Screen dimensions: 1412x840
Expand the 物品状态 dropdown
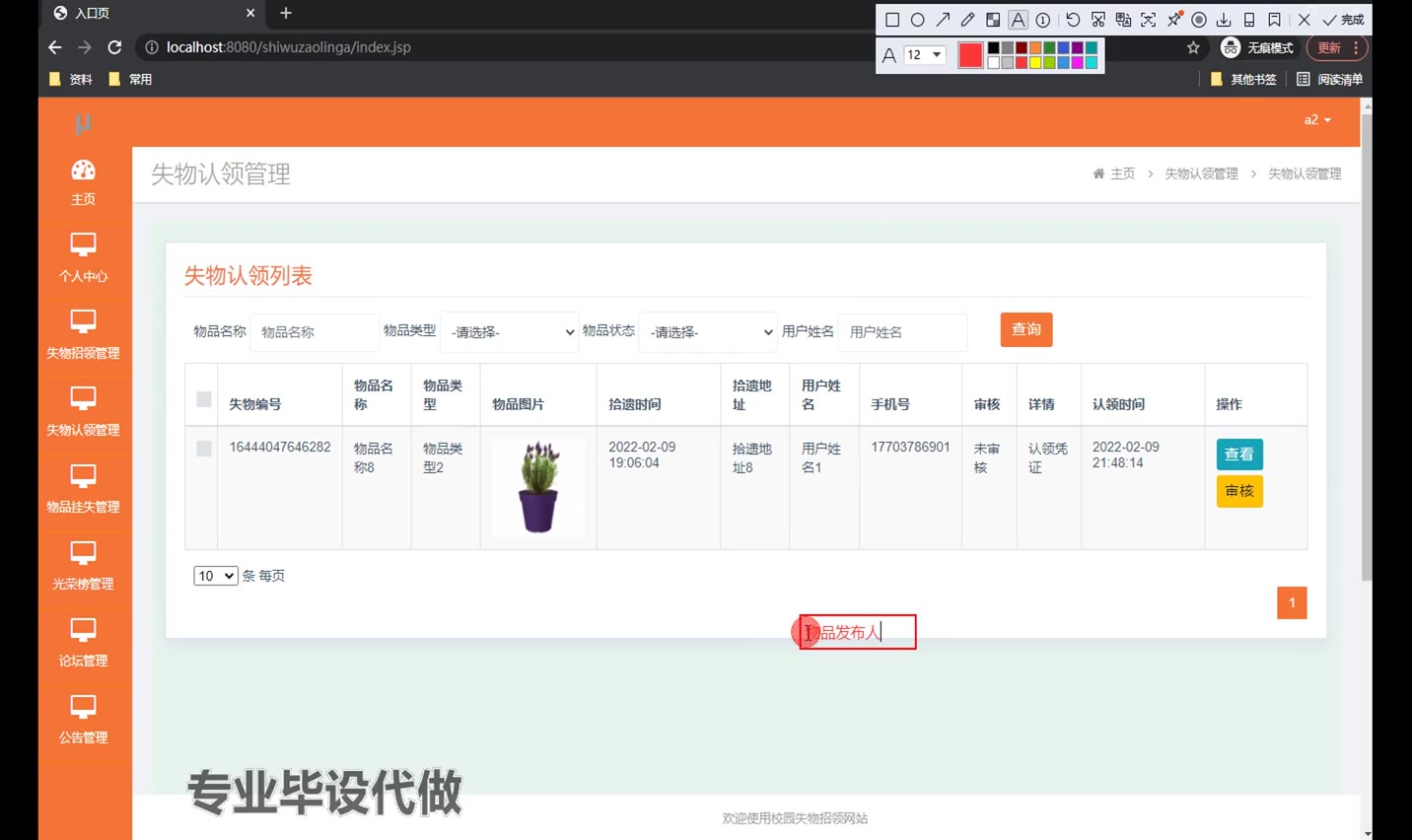pyautogui.click(x=708, y=332)
